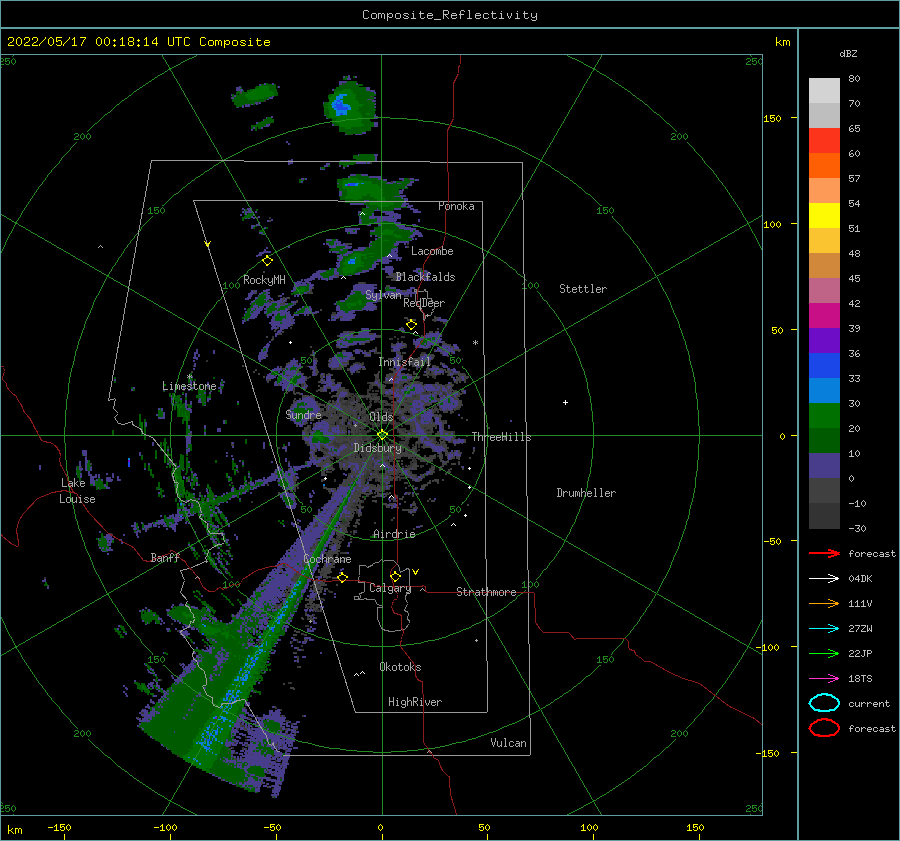The width and height of the screenshot is (900, 841).
Task: Click the magenta 18TS arrow icon
Action: (x=824, y=679)
